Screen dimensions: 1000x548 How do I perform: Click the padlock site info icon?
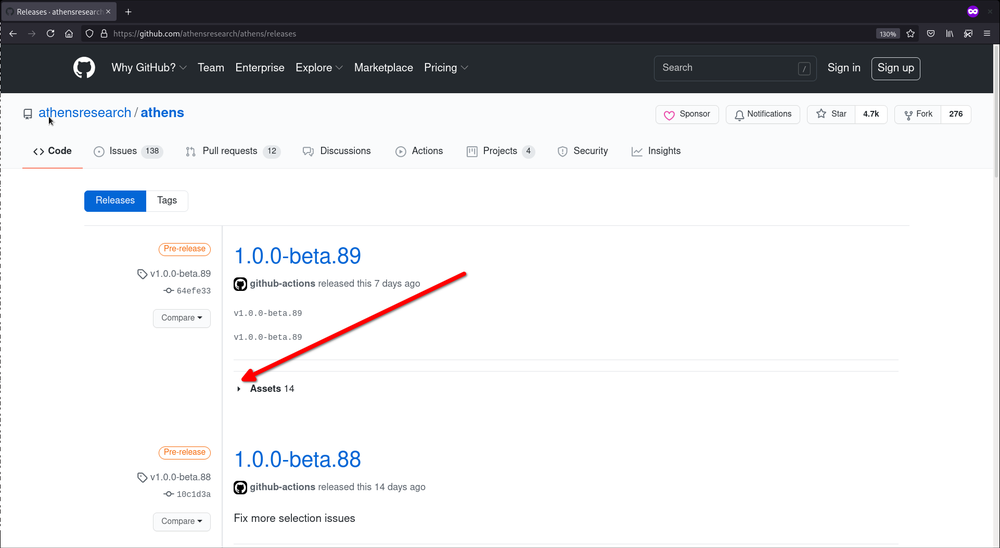(103, 34)
